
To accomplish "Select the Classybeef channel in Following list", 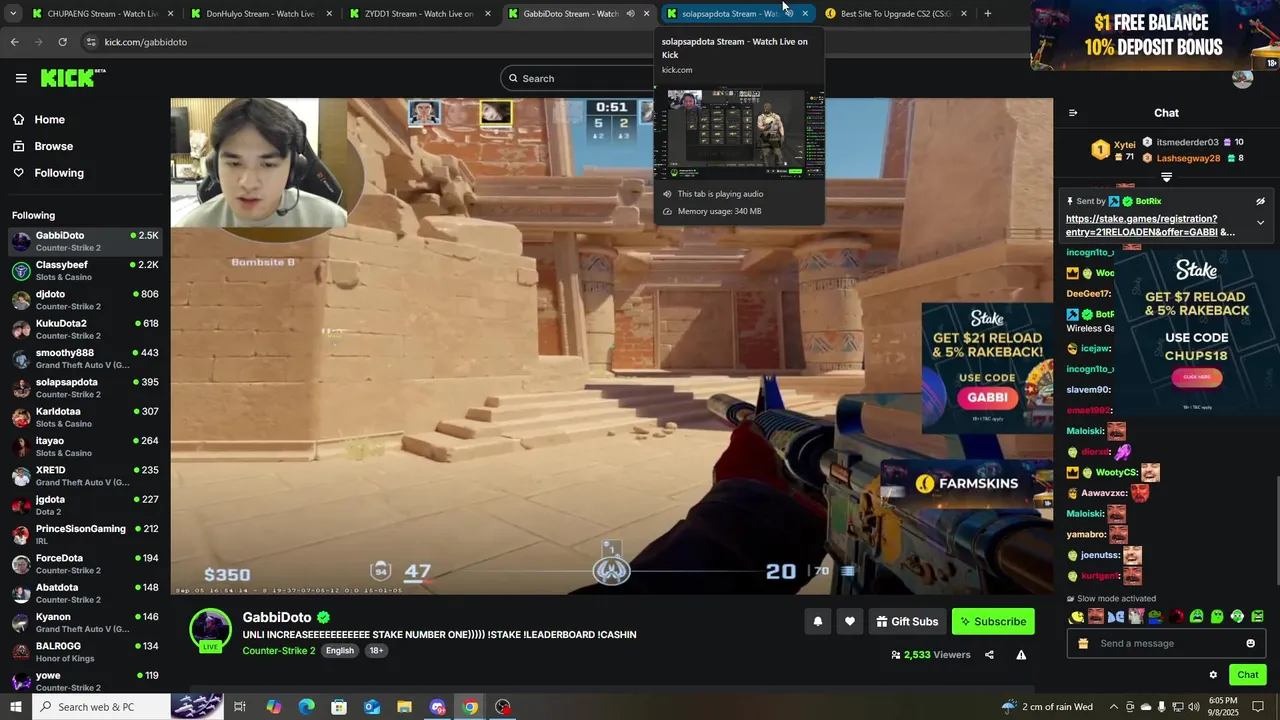I will click(85, 271).
